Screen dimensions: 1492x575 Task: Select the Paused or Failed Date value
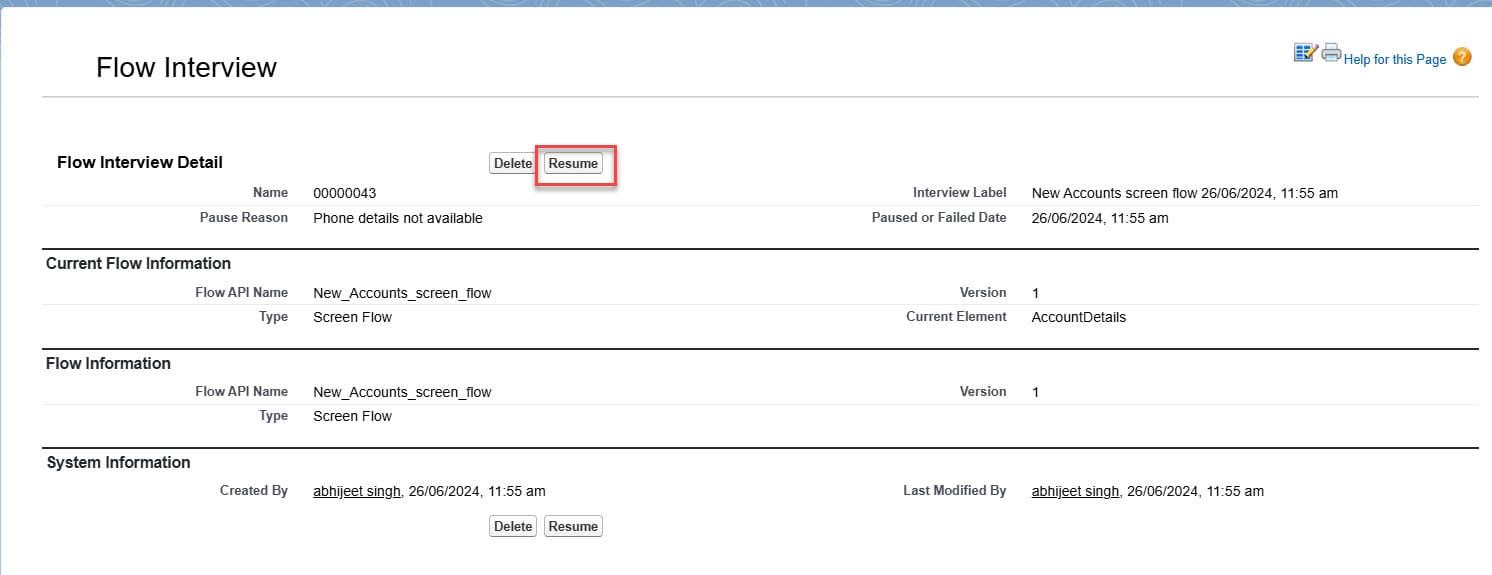pos(1099,218)
